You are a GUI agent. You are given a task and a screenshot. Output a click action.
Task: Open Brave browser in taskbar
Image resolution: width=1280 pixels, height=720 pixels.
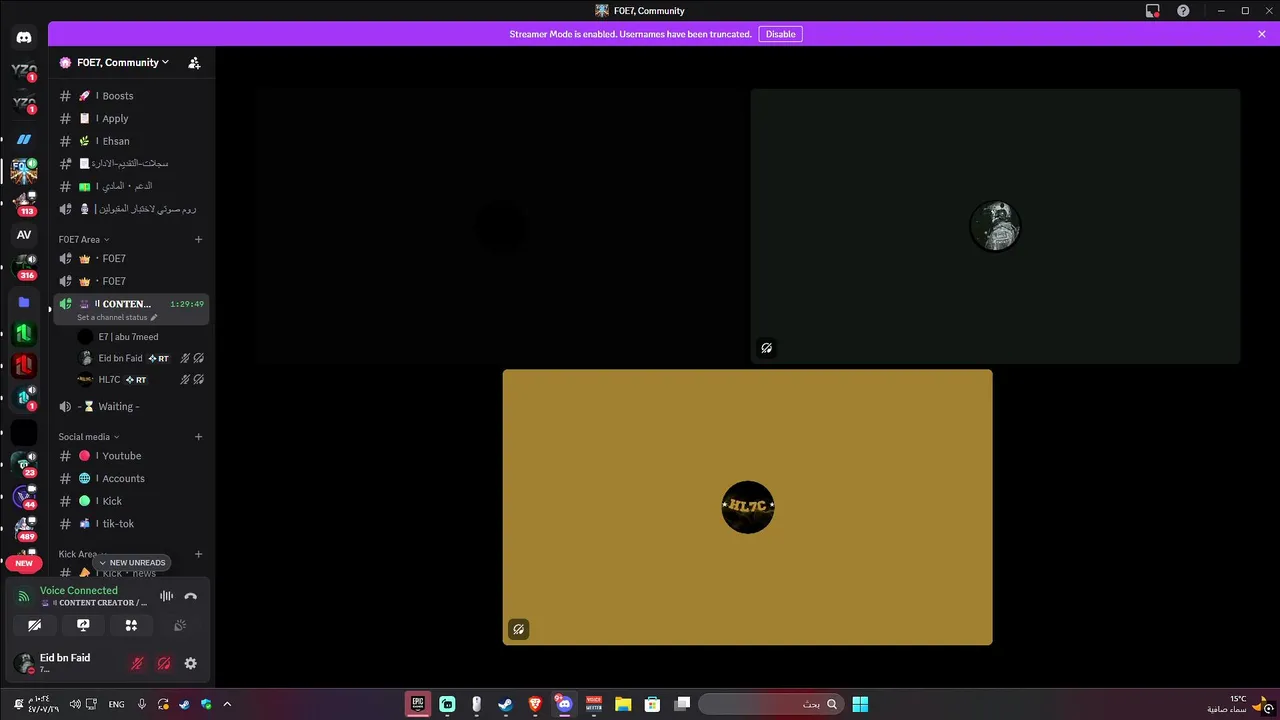[x=535, y=704]
